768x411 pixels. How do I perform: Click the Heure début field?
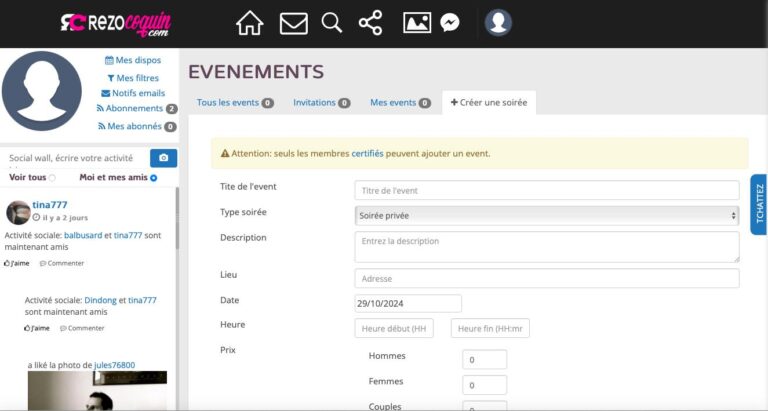394,328
